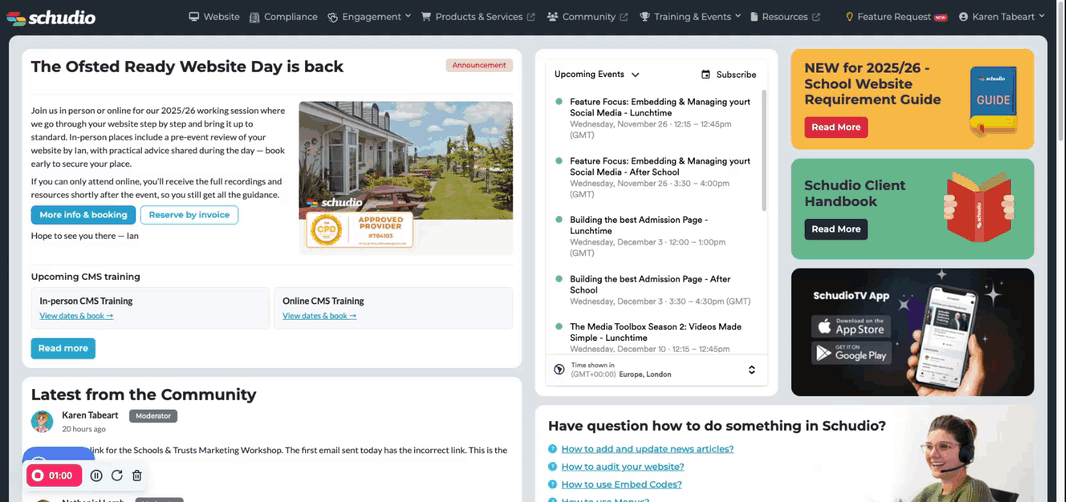Open the Community navigation link

587,17
